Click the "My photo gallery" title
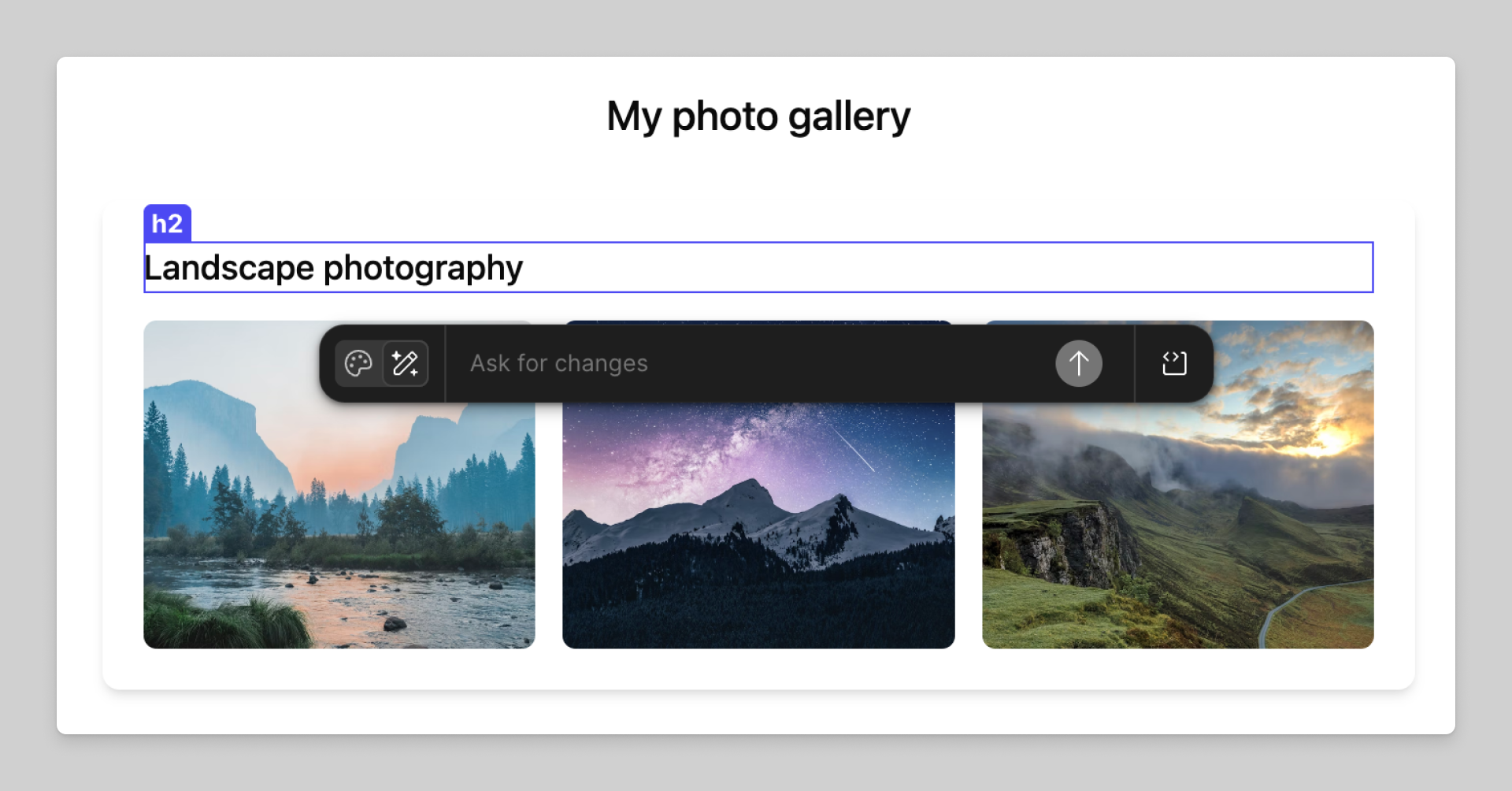Viewport: 1512px width, 791px height. (x=758, y=117)
